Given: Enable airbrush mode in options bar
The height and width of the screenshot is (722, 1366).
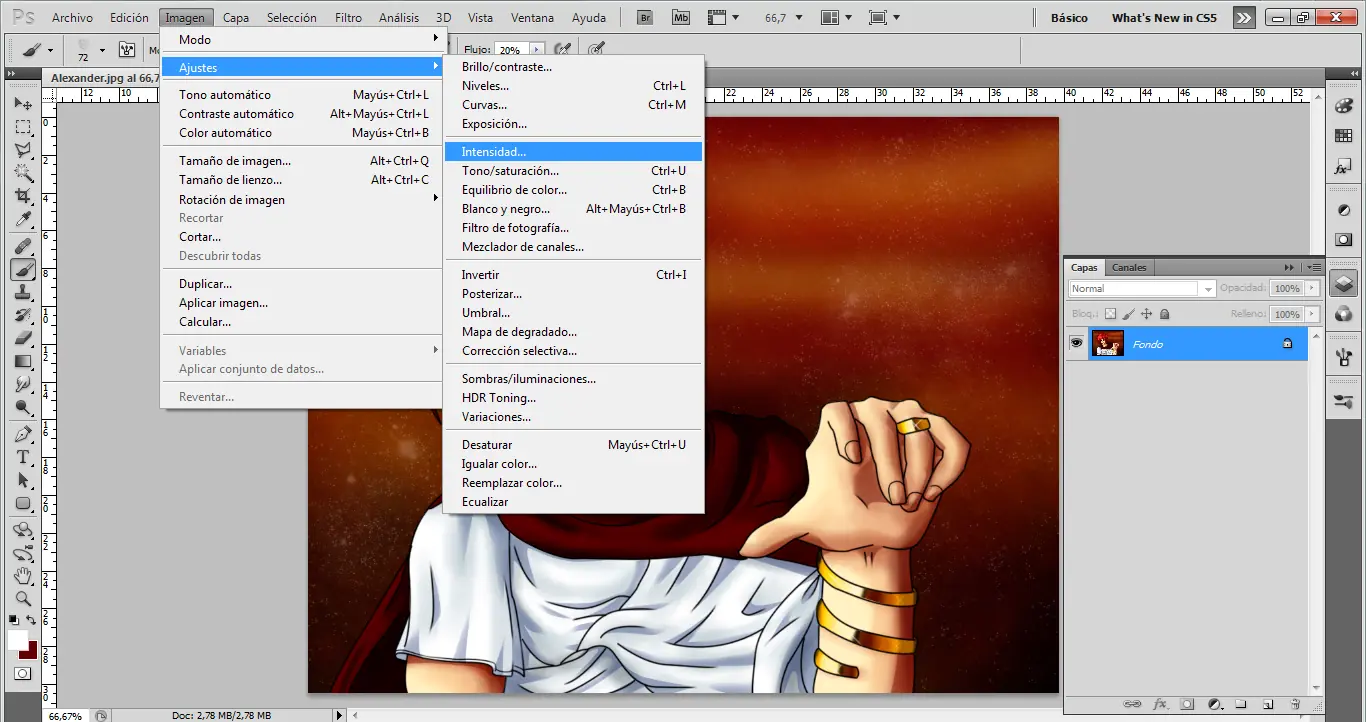Looking at the screenshot, I should click(563, 49).
